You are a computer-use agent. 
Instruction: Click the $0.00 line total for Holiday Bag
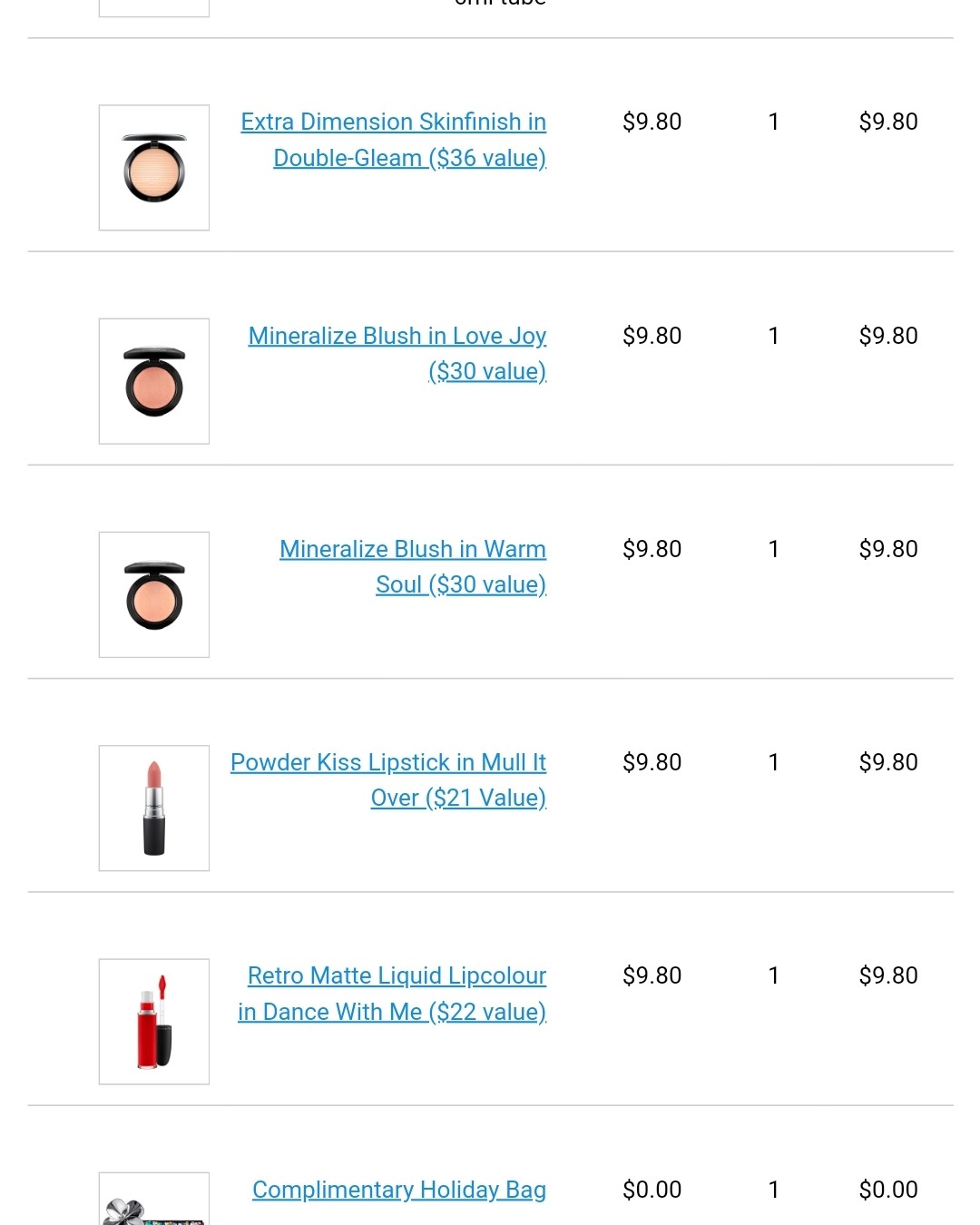pos(888,1189)
